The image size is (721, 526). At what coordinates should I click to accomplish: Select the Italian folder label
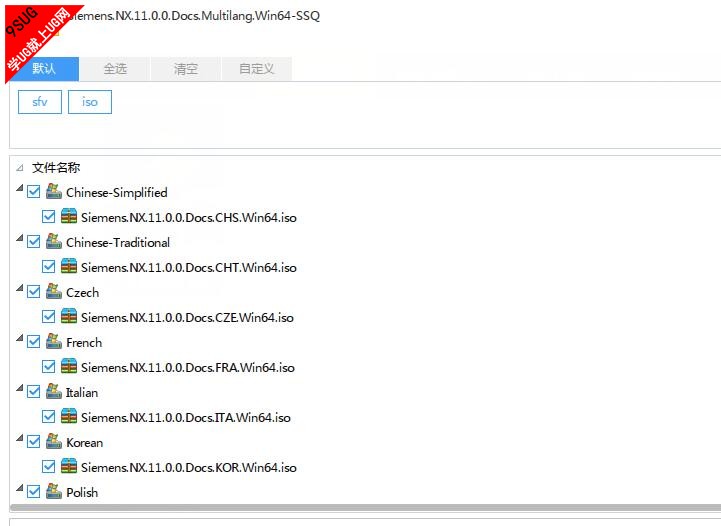tap(82, 393)
